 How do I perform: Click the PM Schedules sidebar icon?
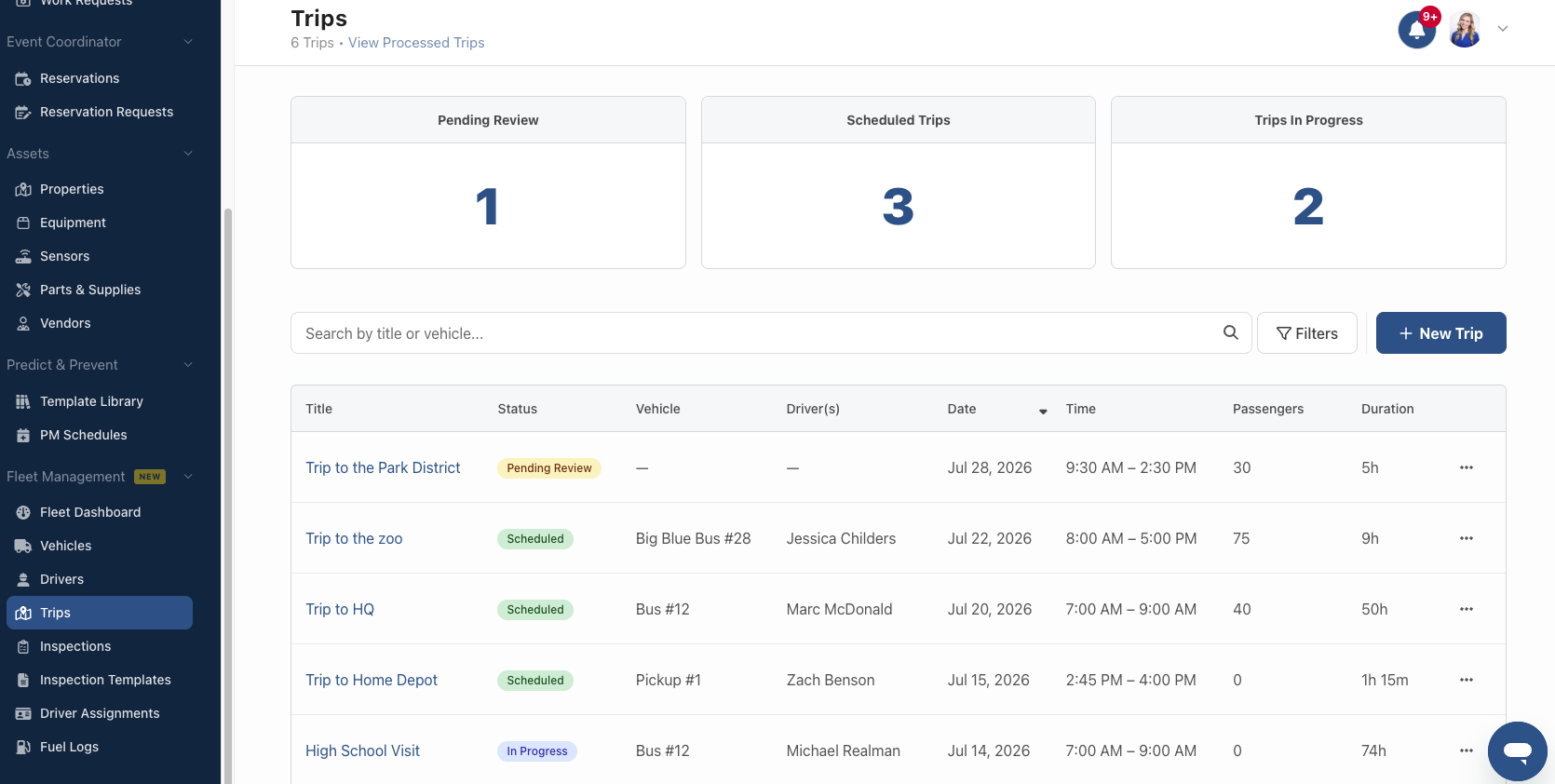(x=23, y=436)
